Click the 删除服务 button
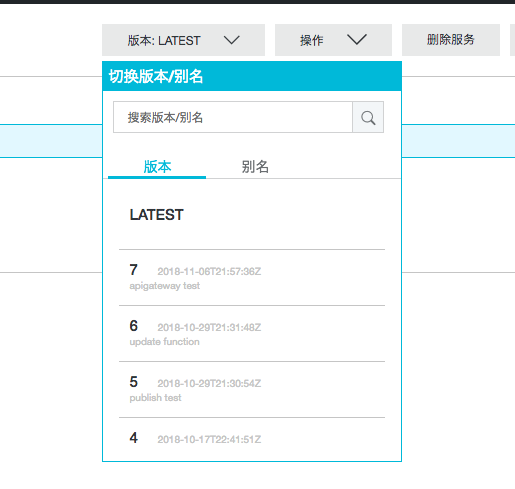 (451, 40)
